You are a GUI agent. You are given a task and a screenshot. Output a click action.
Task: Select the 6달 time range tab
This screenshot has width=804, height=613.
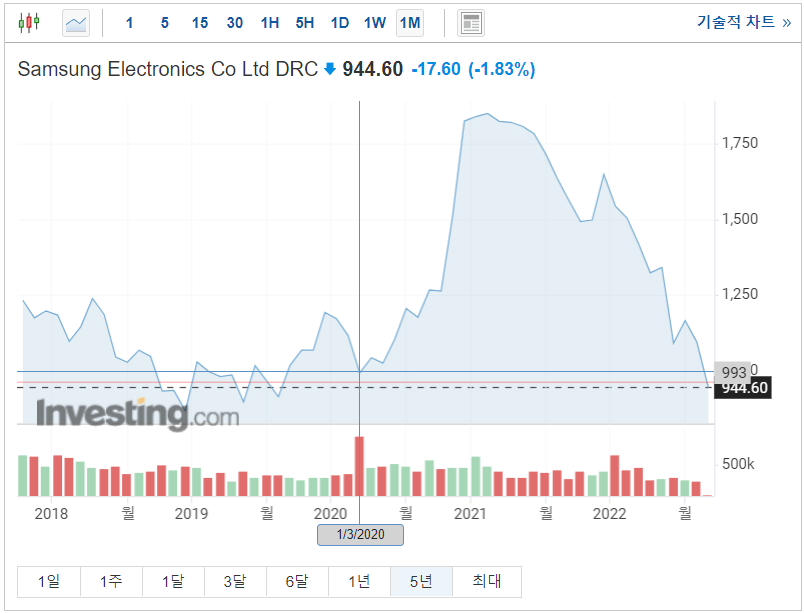297,581
